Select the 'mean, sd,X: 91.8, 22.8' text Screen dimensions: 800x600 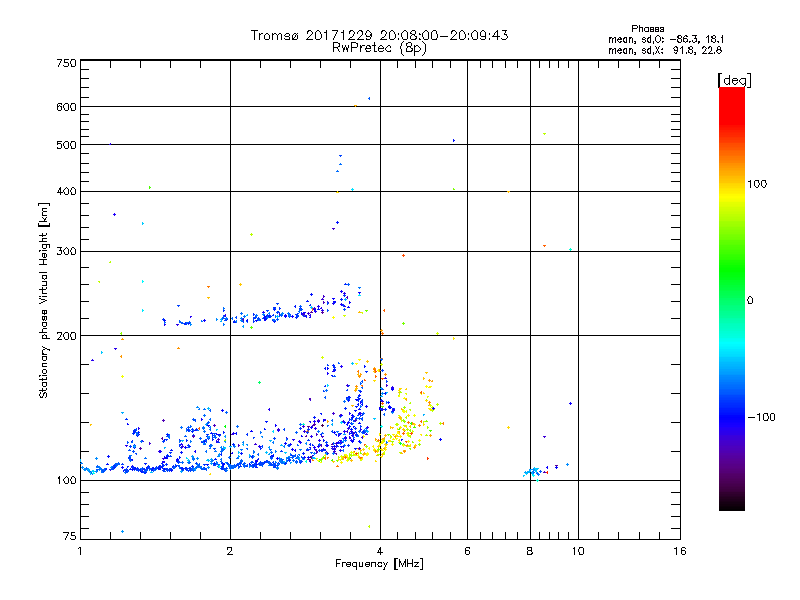click(x=665, y=50)
